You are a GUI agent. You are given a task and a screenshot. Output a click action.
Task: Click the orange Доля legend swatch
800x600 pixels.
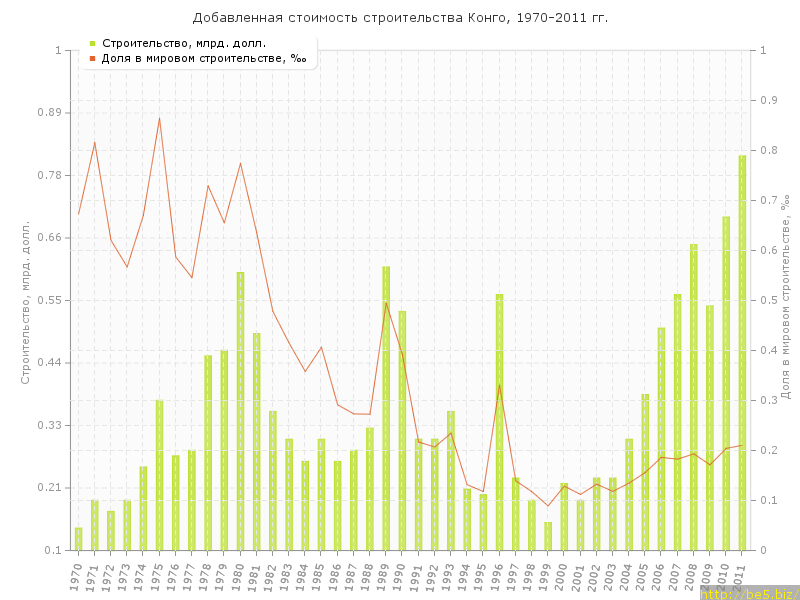(x=92, y=58)
